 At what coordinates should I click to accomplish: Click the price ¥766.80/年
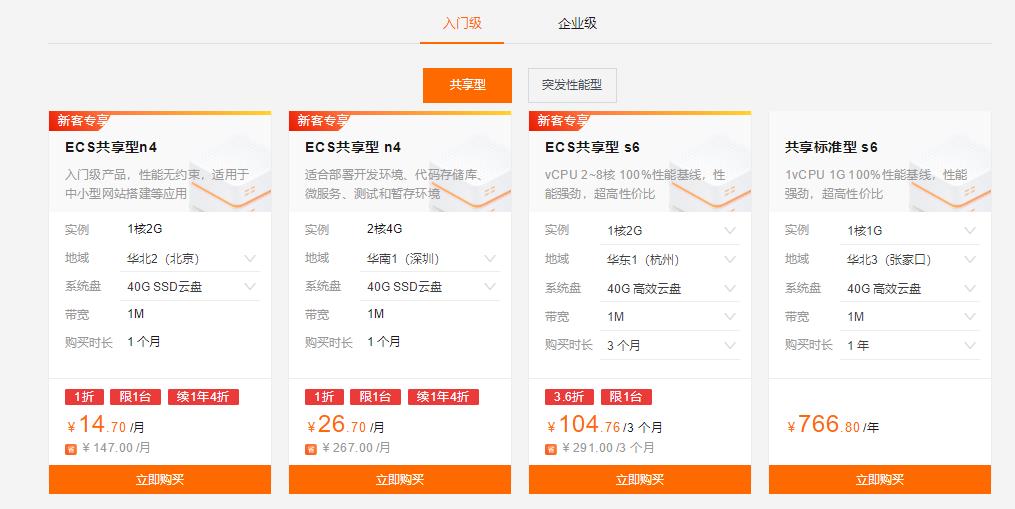pos(832,425)
